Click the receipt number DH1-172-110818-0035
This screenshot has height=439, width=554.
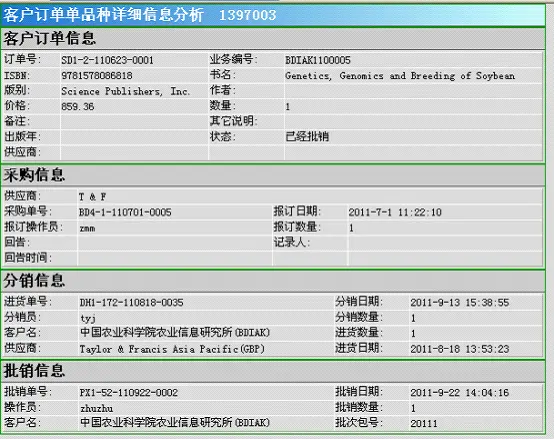131,303
